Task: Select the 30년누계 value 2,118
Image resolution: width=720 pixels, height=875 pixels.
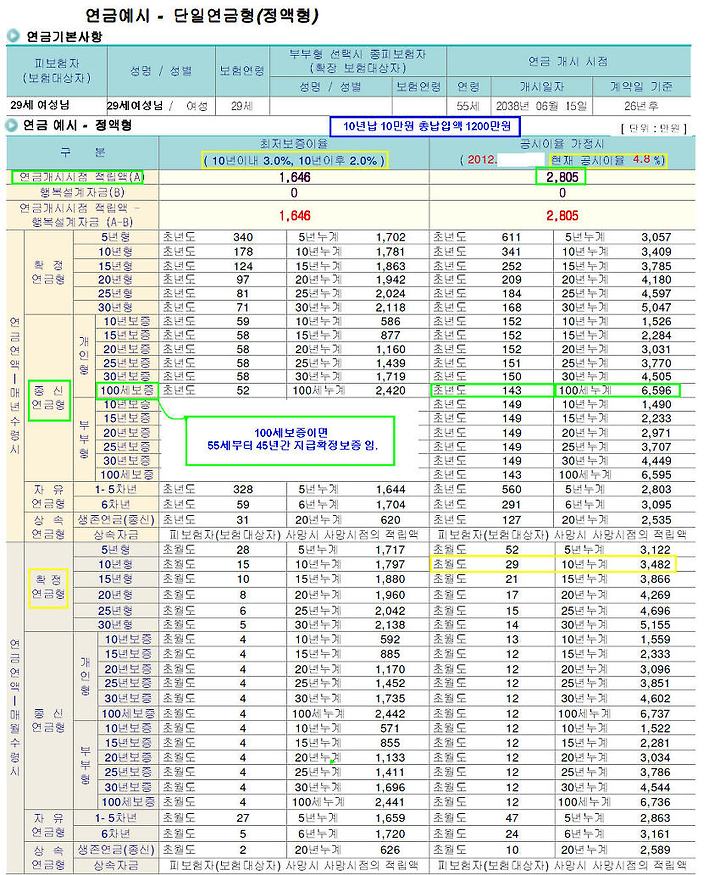Action: (x=390, y=307)
